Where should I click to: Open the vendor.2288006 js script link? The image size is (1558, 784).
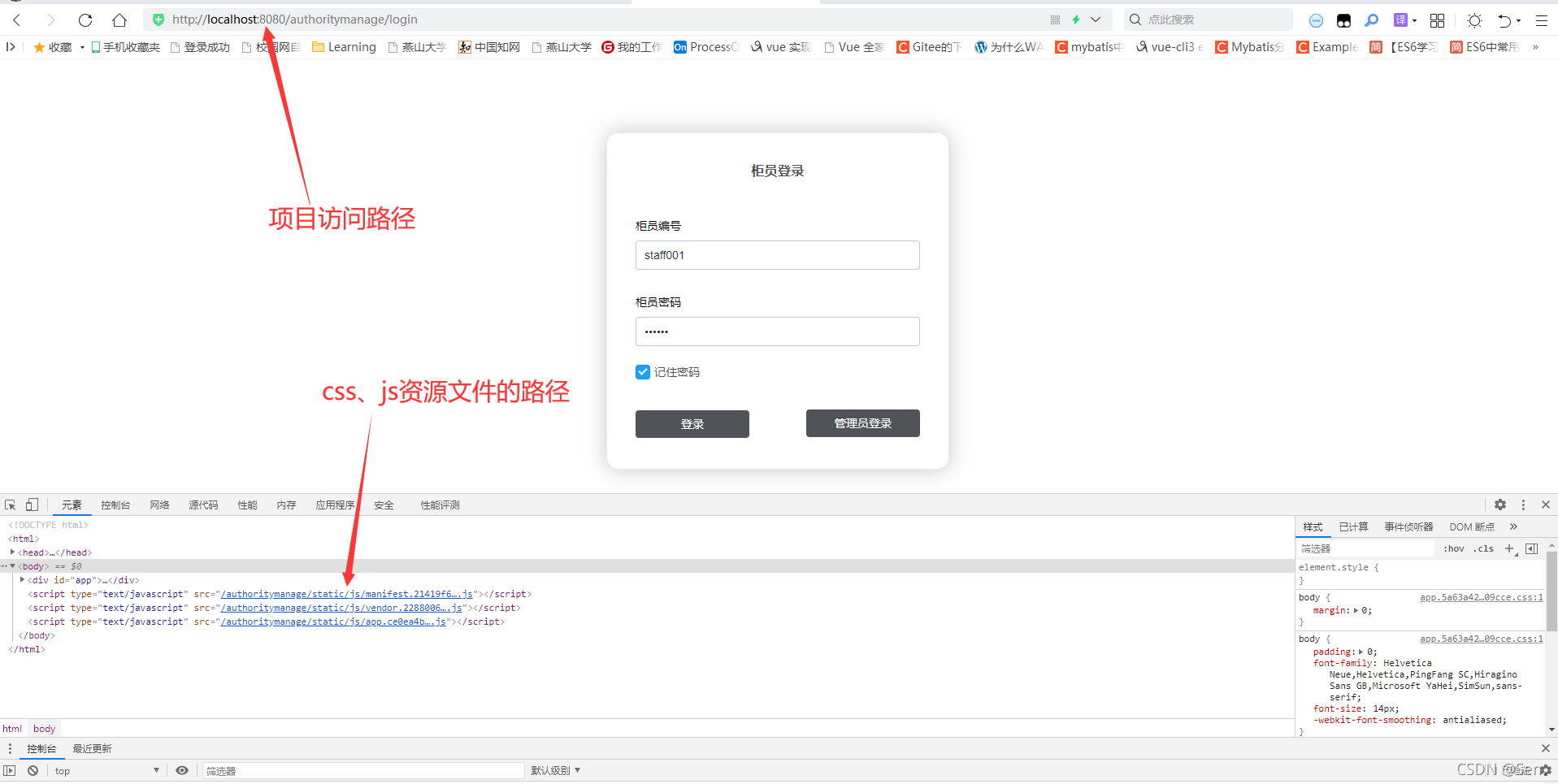click(x=341, y=608)
